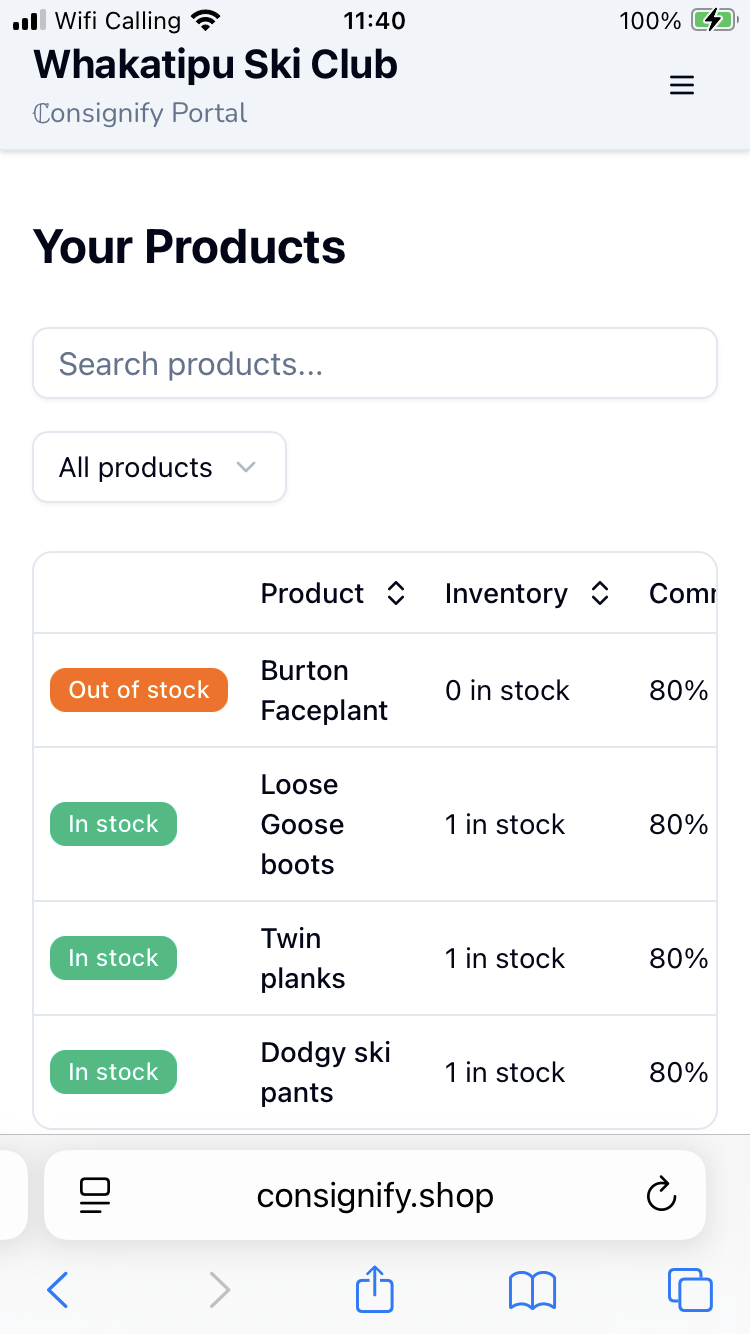This screenshot has height=1334, width=750.
Task: Sort by Inventory column arrows
Action: (x=600, y=594)
